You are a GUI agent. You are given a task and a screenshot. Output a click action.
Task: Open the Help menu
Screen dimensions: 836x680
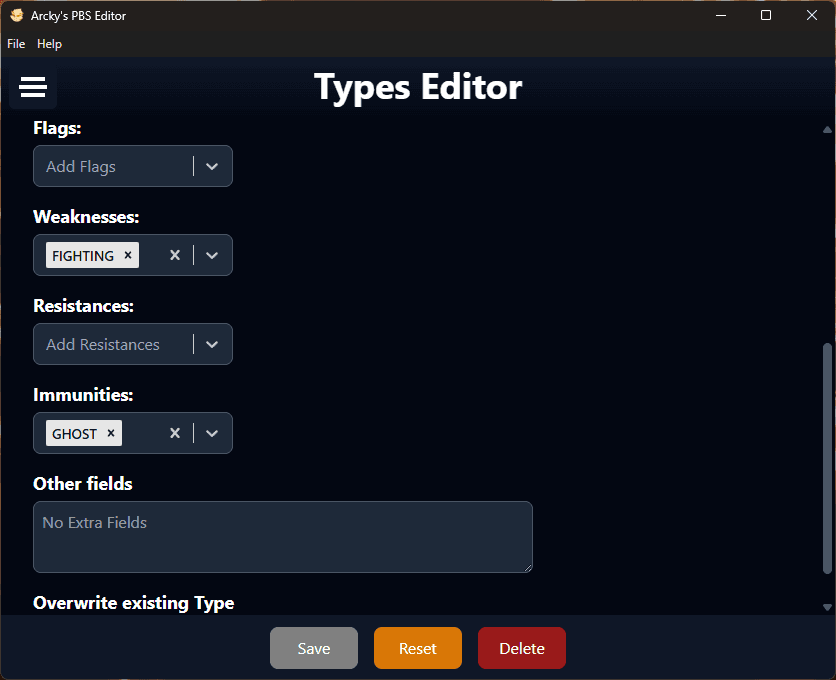49,44
